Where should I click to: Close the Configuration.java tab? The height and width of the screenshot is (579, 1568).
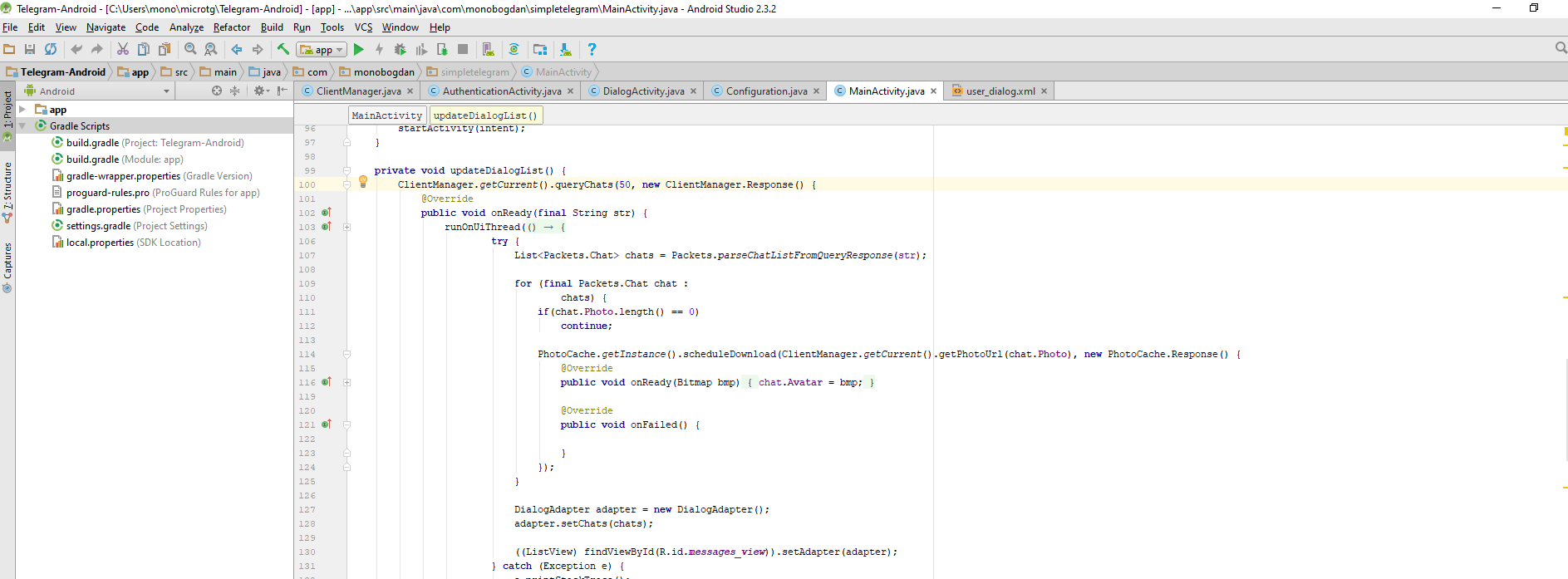pos(816,91)
